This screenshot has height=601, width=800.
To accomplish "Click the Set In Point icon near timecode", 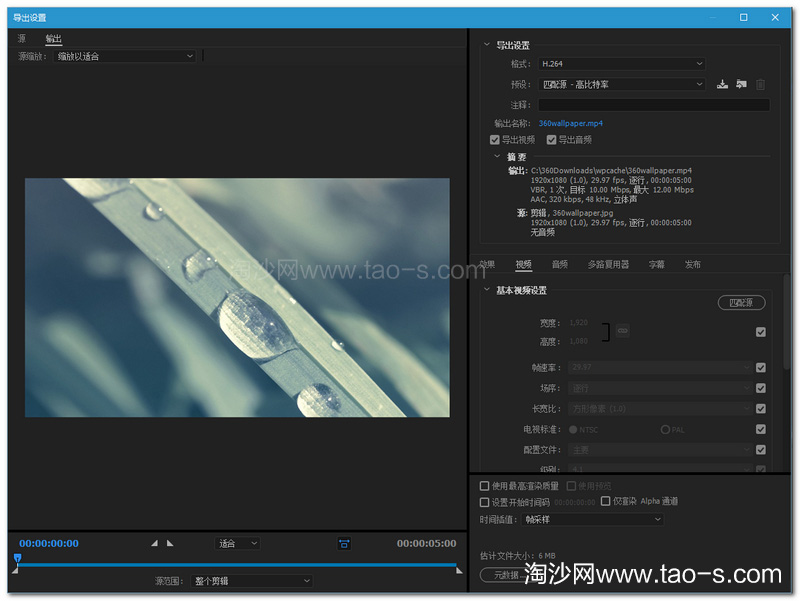I will point(153,542).
